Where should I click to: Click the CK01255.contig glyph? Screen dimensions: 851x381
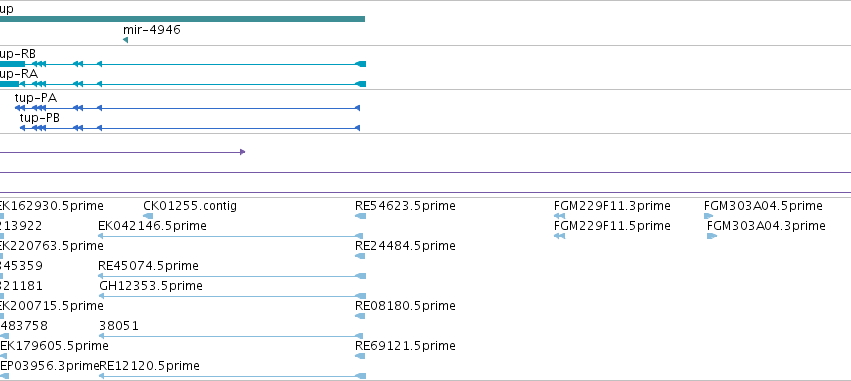click(x=148, y=216)
